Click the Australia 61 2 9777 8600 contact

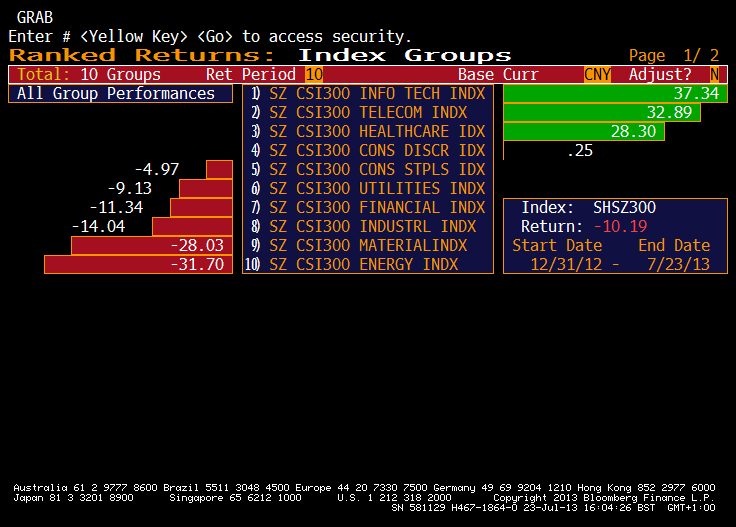pos(85,488)
